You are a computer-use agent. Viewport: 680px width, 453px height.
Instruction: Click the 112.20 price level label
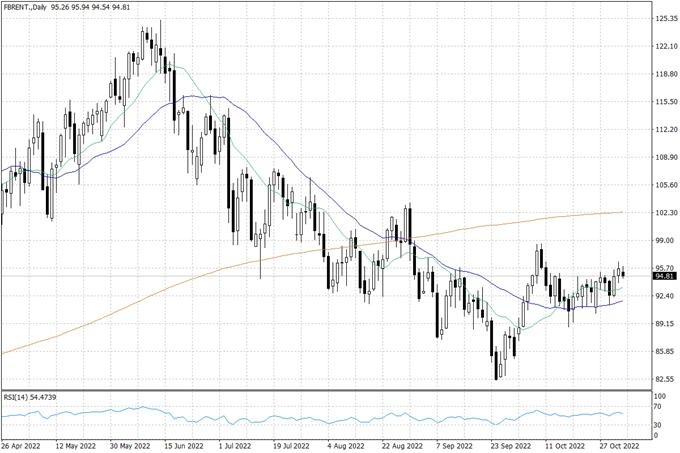[641, 130]
